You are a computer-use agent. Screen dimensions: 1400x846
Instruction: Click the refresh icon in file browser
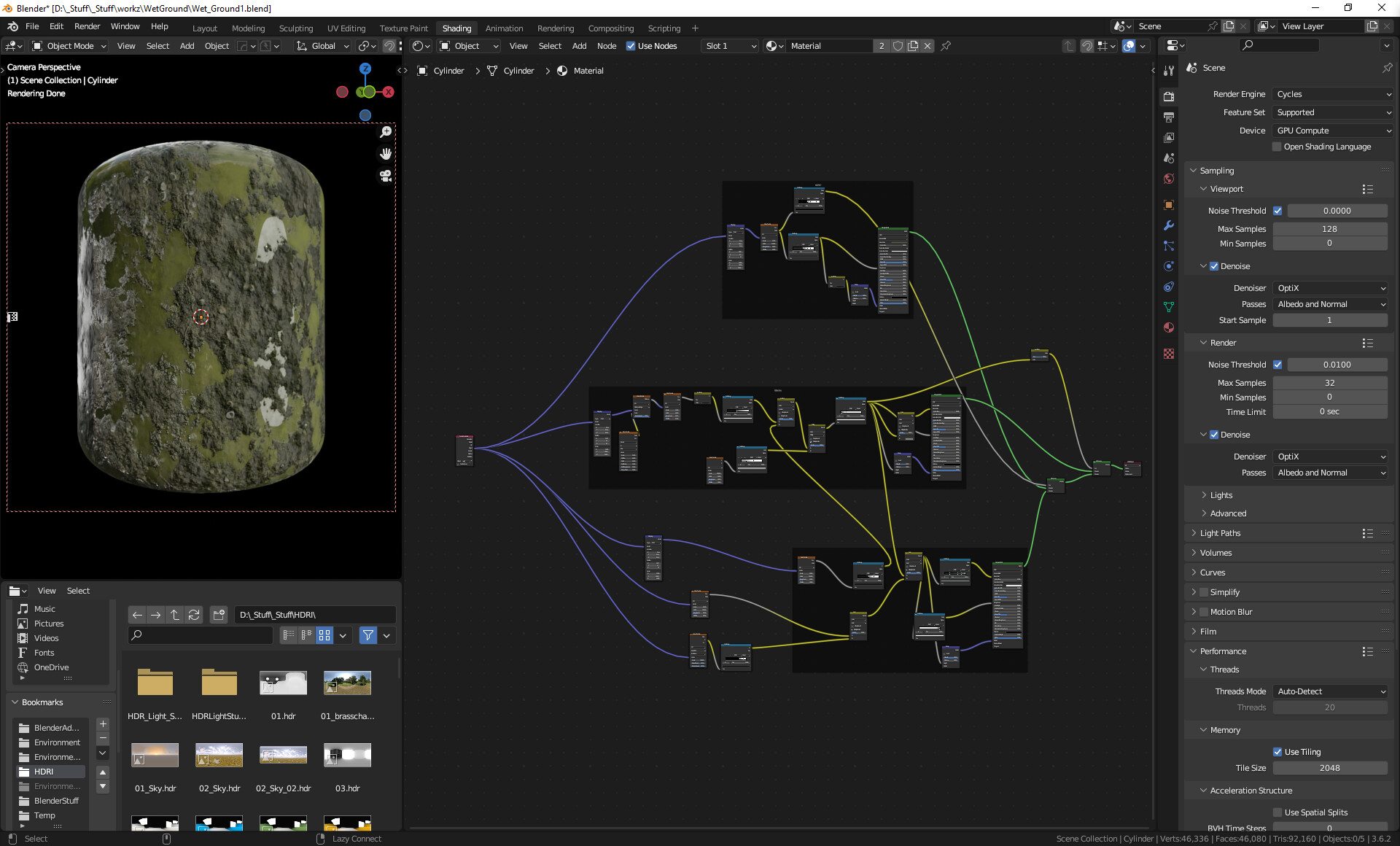click(x=194, y=615)
